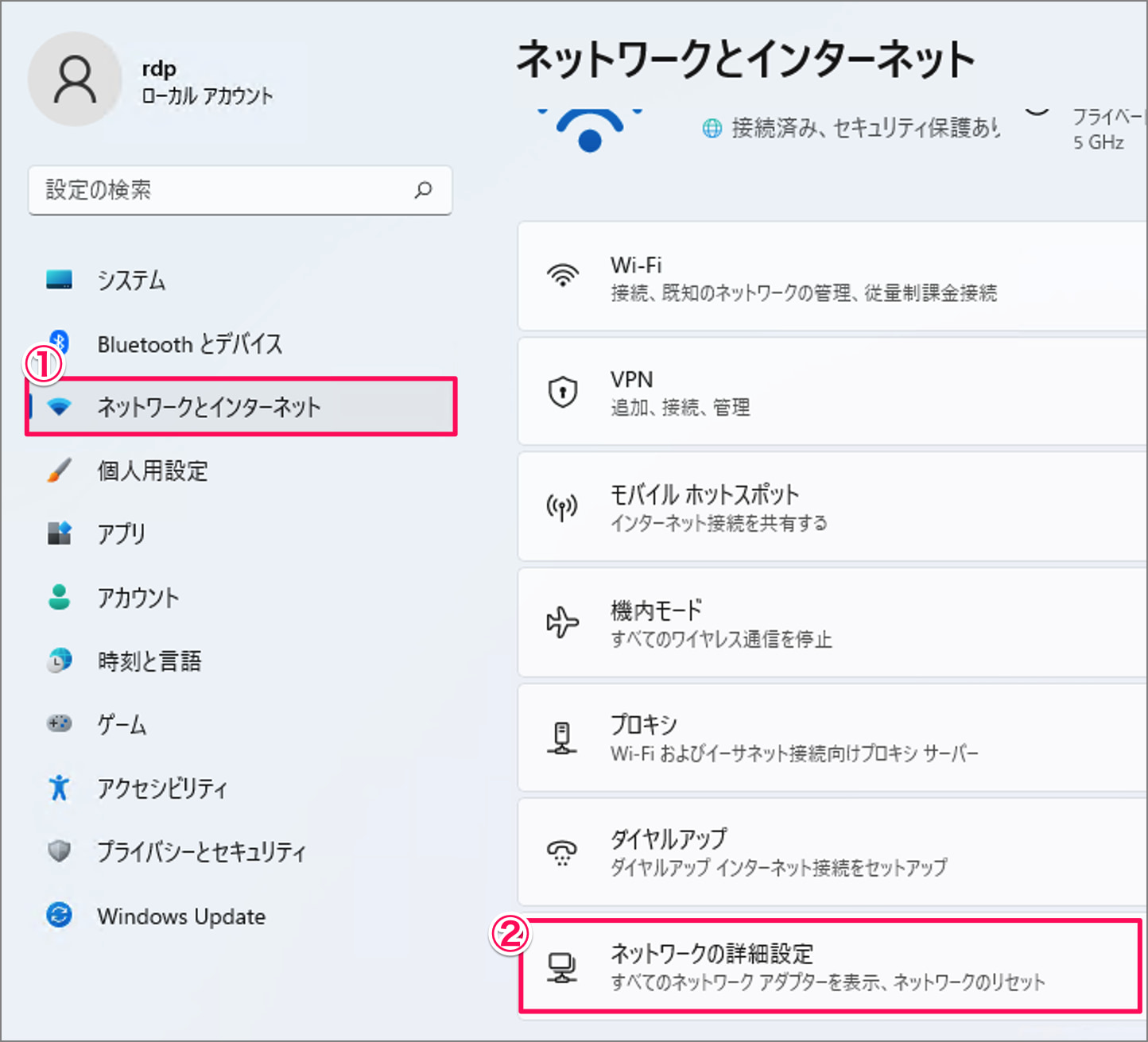Click the VPN shield icon
This screenshot has height=1042, width=1148.
[563, 392]
